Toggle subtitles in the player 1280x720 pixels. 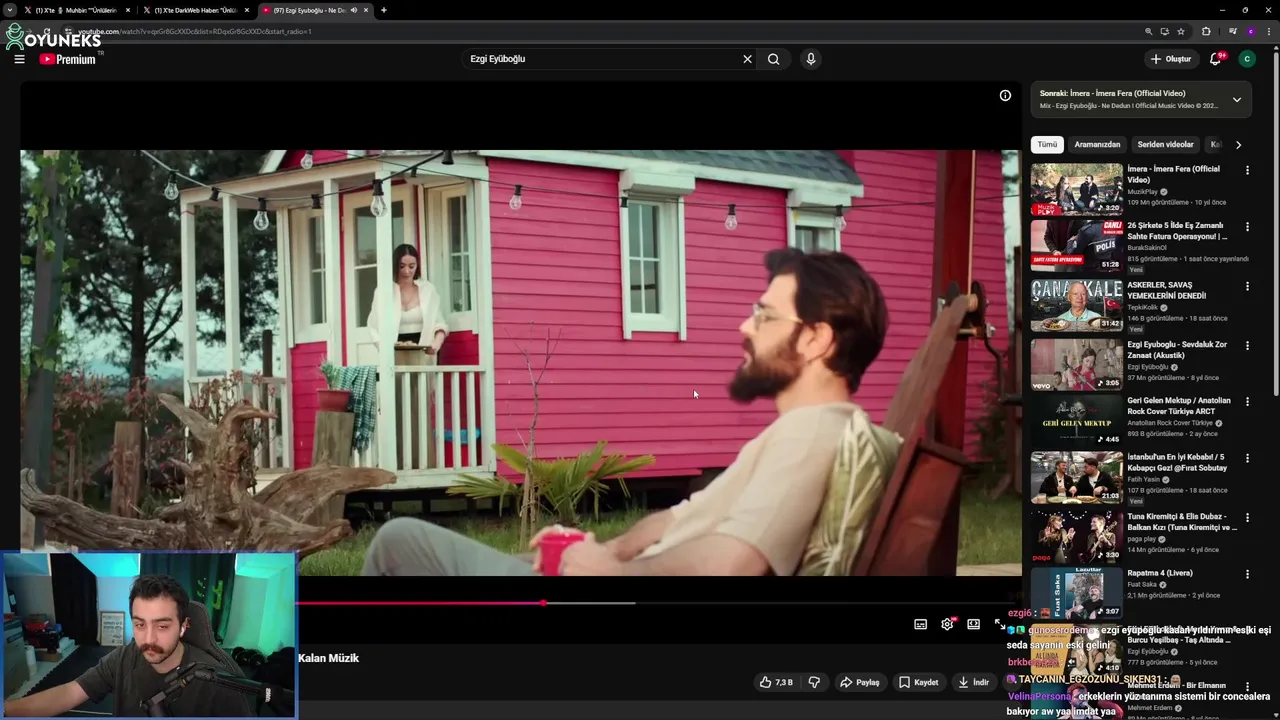pos(920,624)
